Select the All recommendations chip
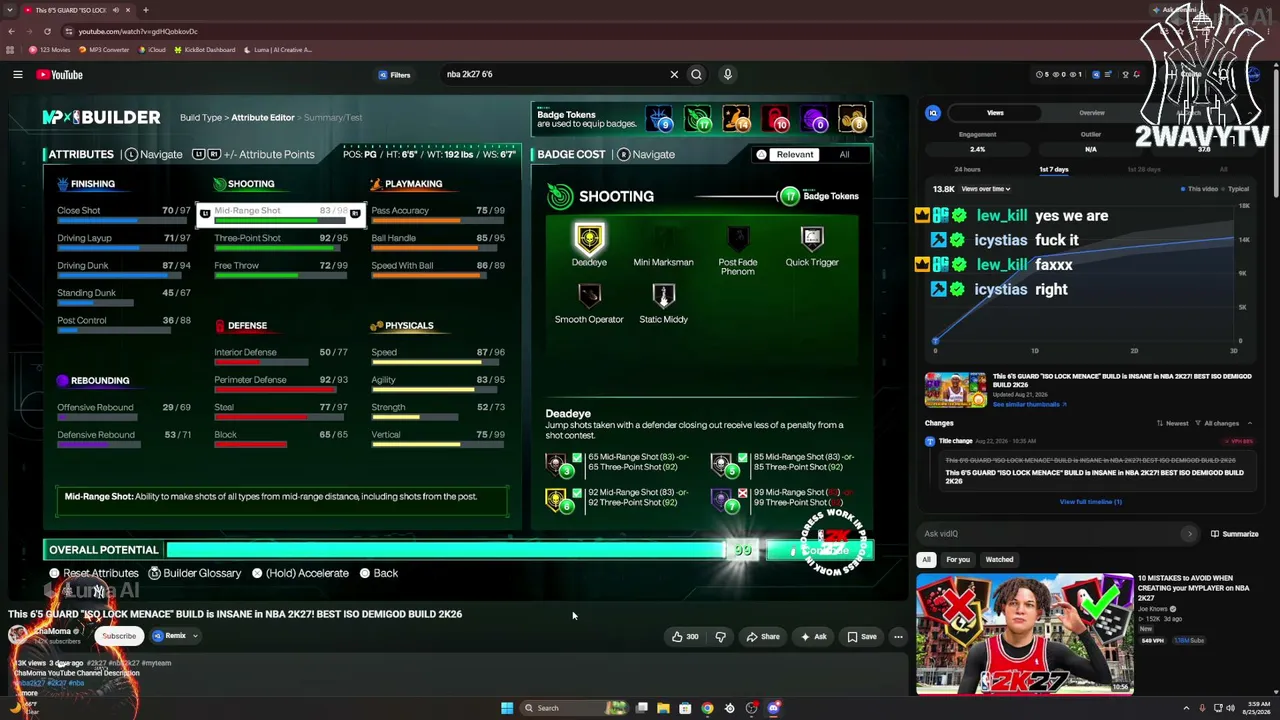 pyautogui.click(x=926, y=560)
